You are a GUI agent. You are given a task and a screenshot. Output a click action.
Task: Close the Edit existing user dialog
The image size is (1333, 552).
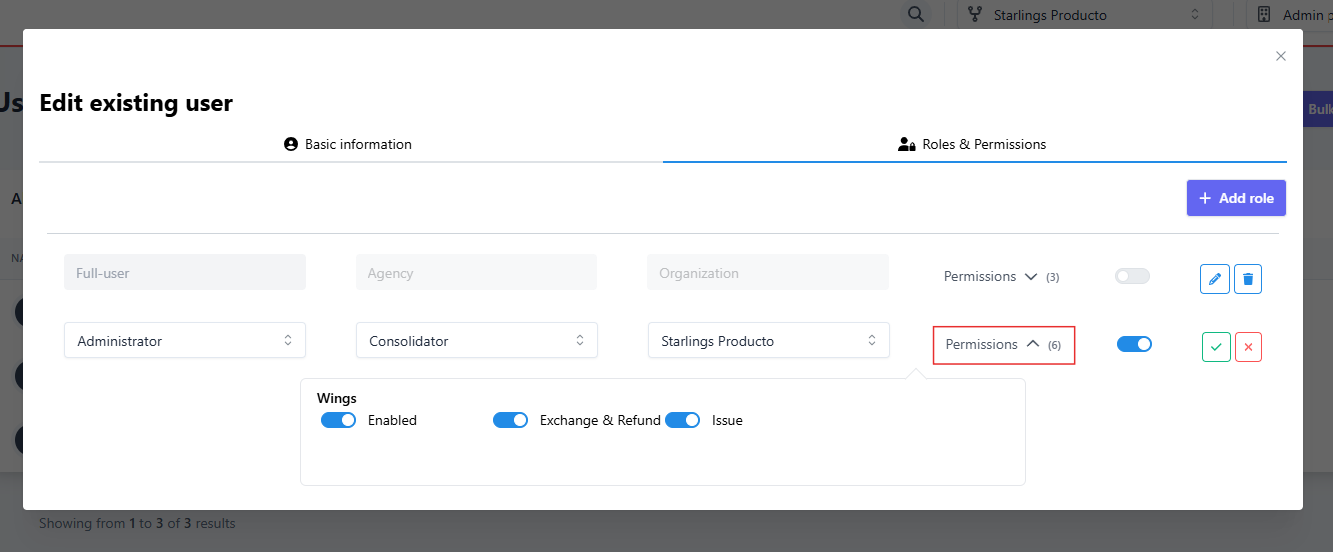click(1280, 56)
